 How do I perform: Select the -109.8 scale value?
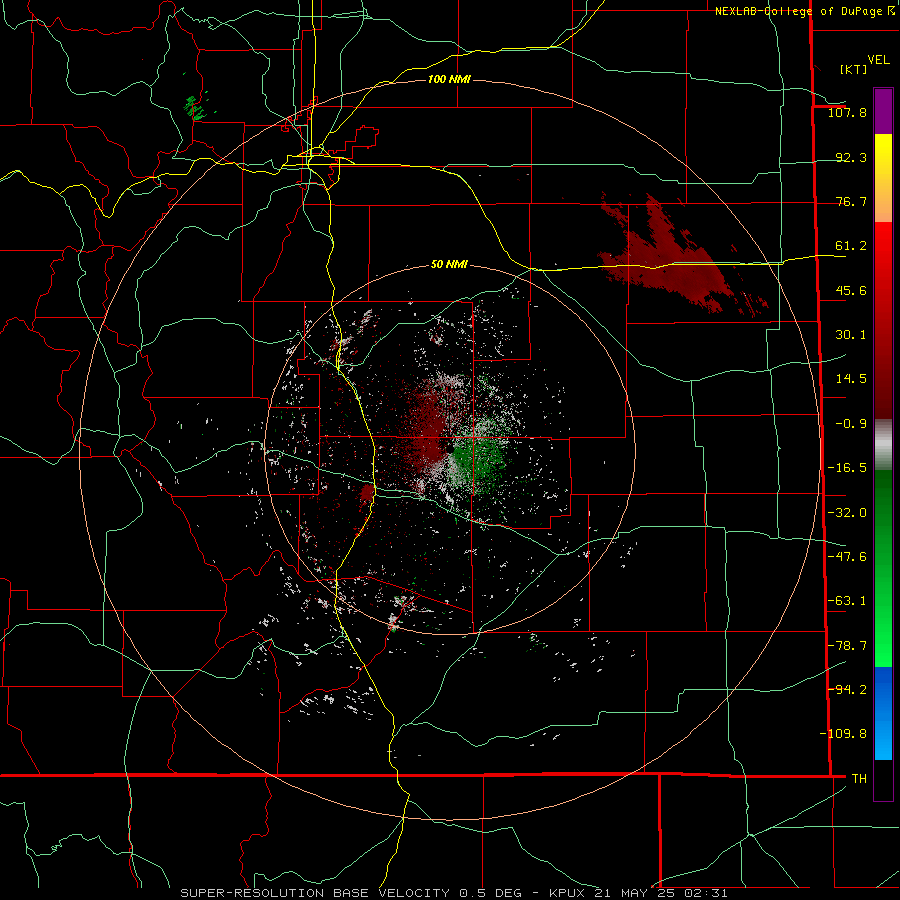pyautogui.click(x=843, y=734)
